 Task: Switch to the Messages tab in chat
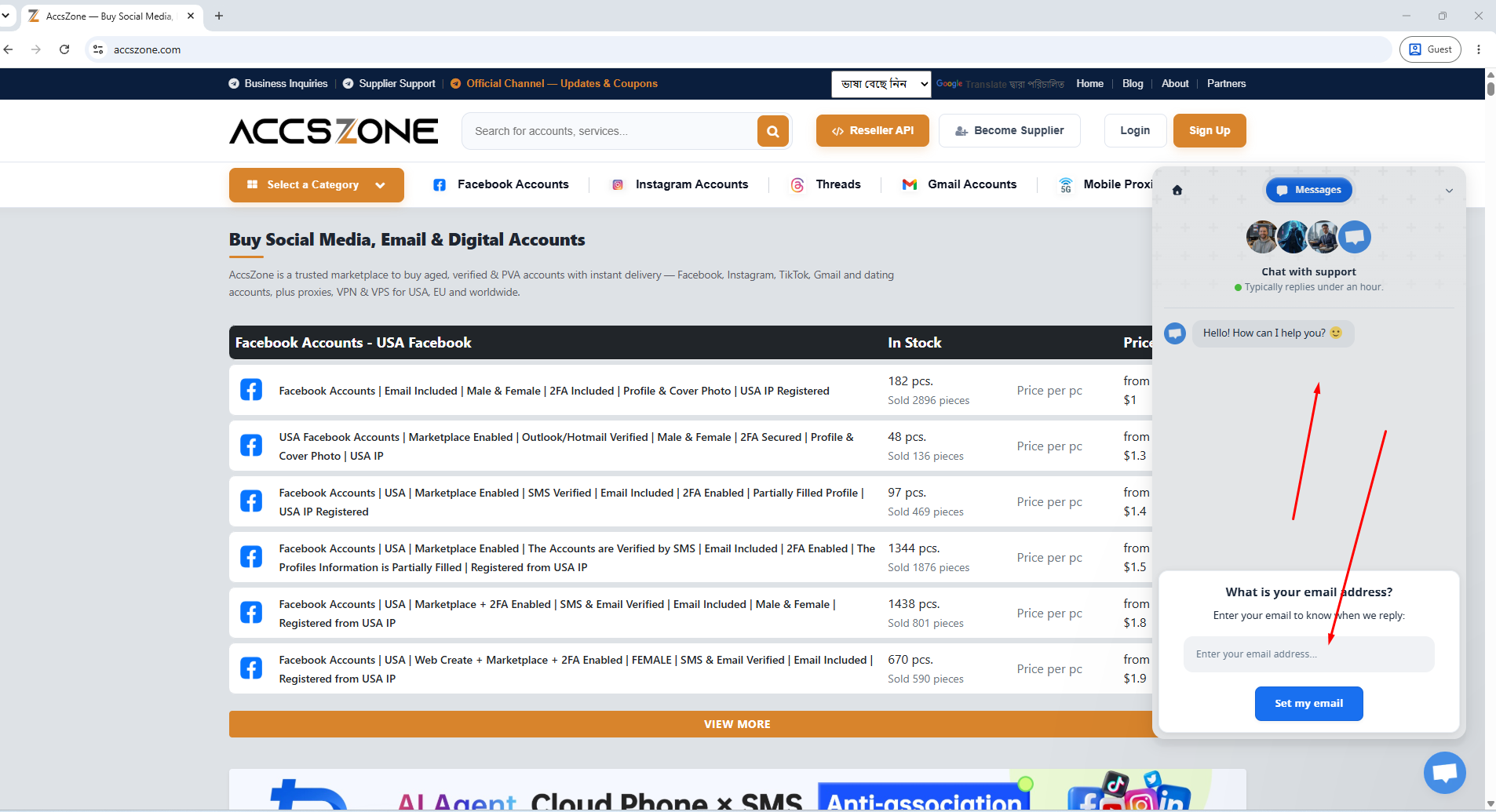coord(1308,190)
